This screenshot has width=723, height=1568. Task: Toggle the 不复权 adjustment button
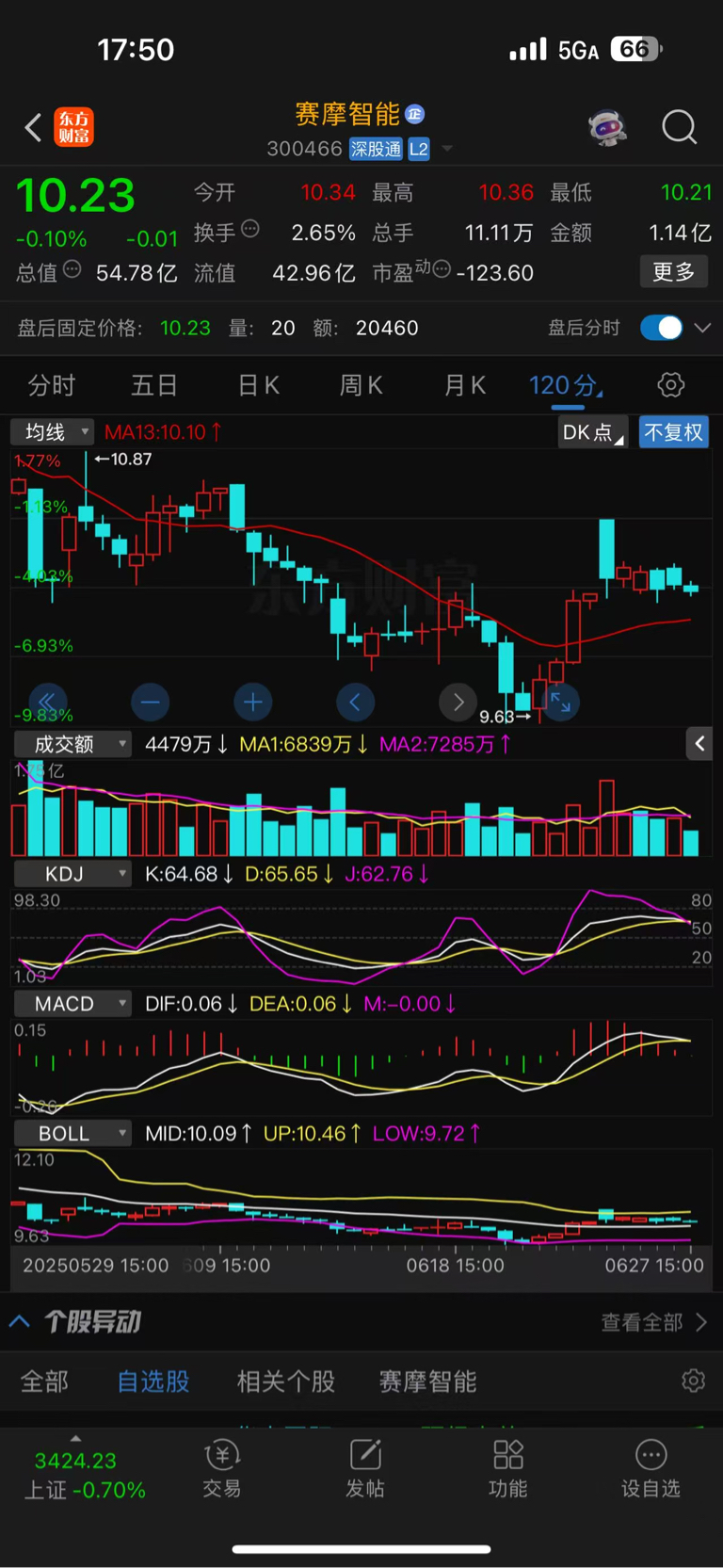tap(673, 432)
